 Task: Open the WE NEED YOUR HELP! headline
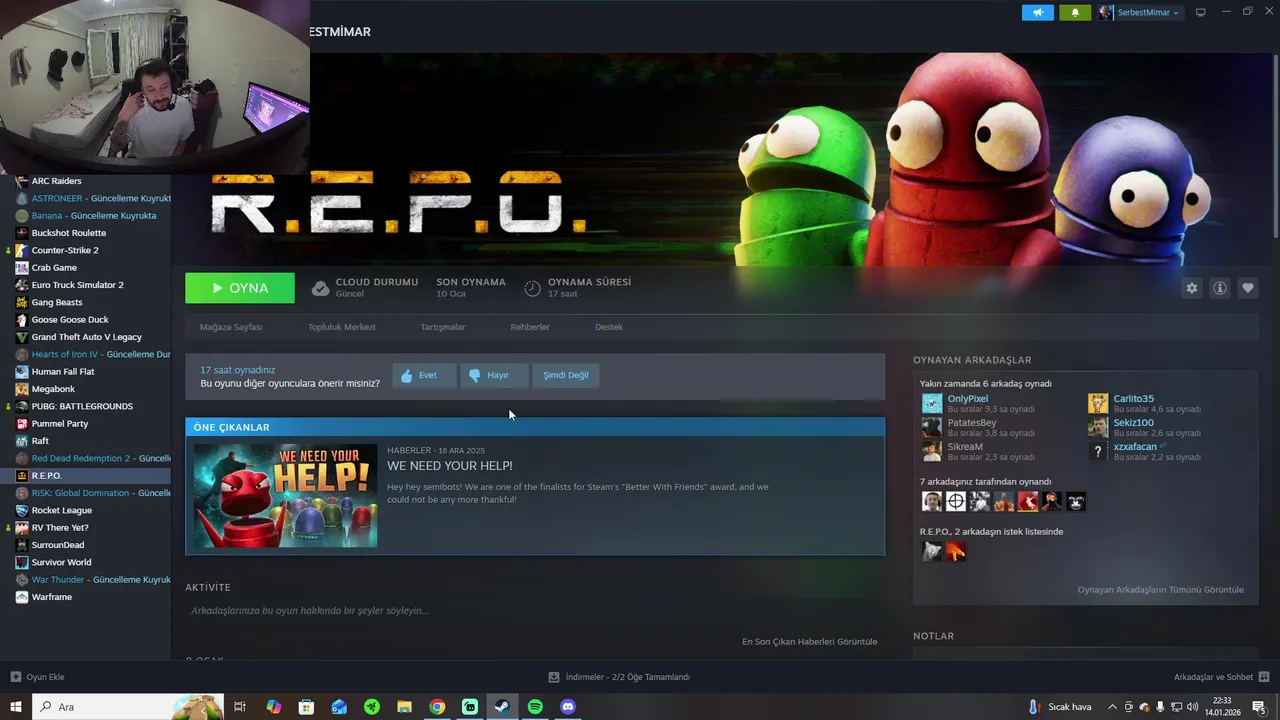[450, 466]
